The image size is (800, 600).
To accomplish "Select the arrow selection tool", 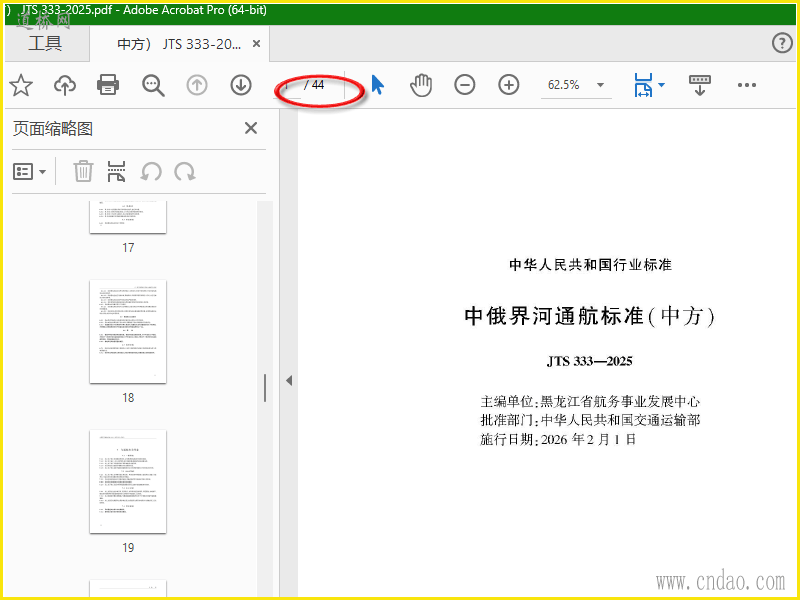I will 378,85.
